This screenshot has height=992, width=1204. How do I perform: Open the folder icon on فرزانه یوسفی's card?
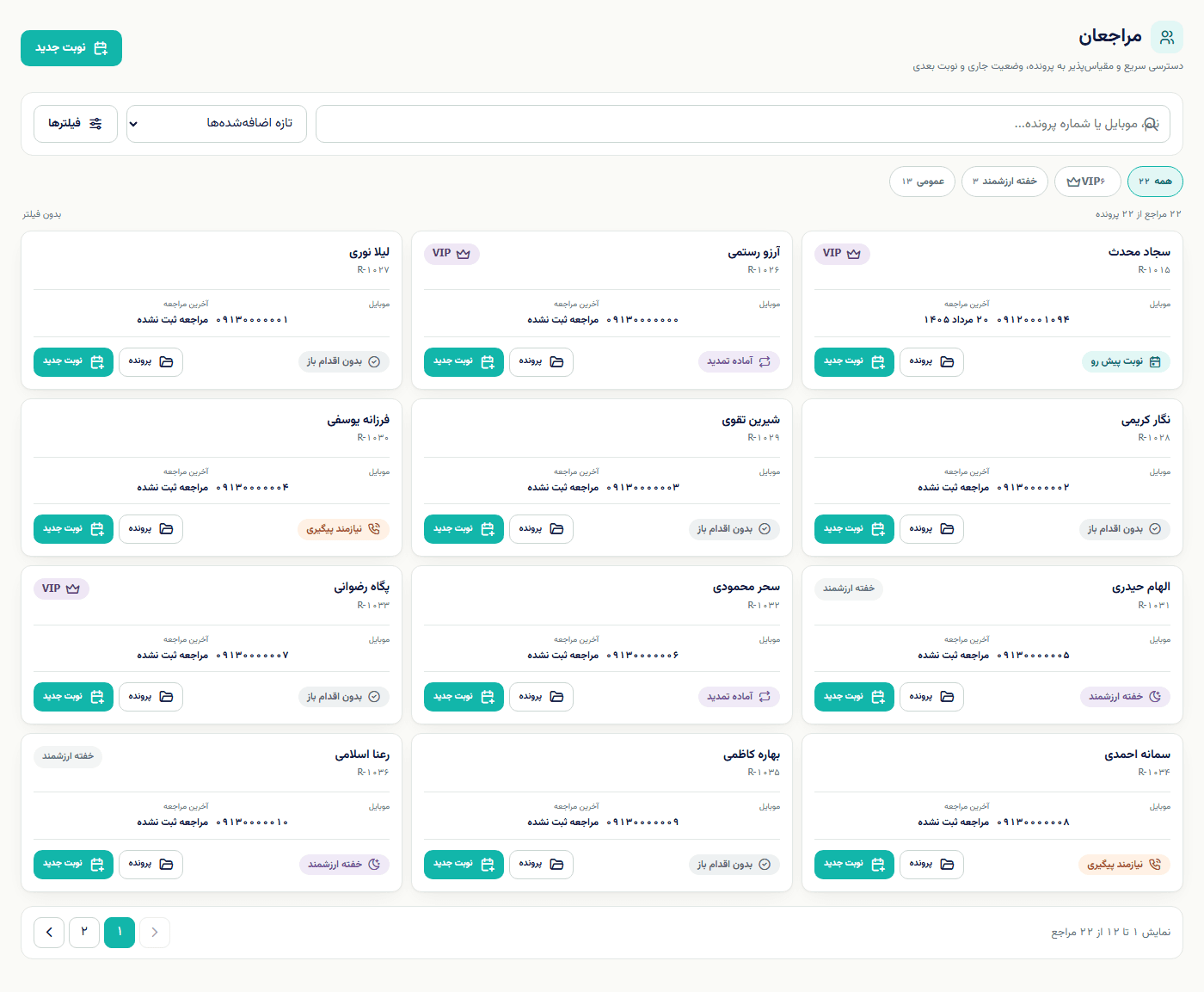[166, 529]
